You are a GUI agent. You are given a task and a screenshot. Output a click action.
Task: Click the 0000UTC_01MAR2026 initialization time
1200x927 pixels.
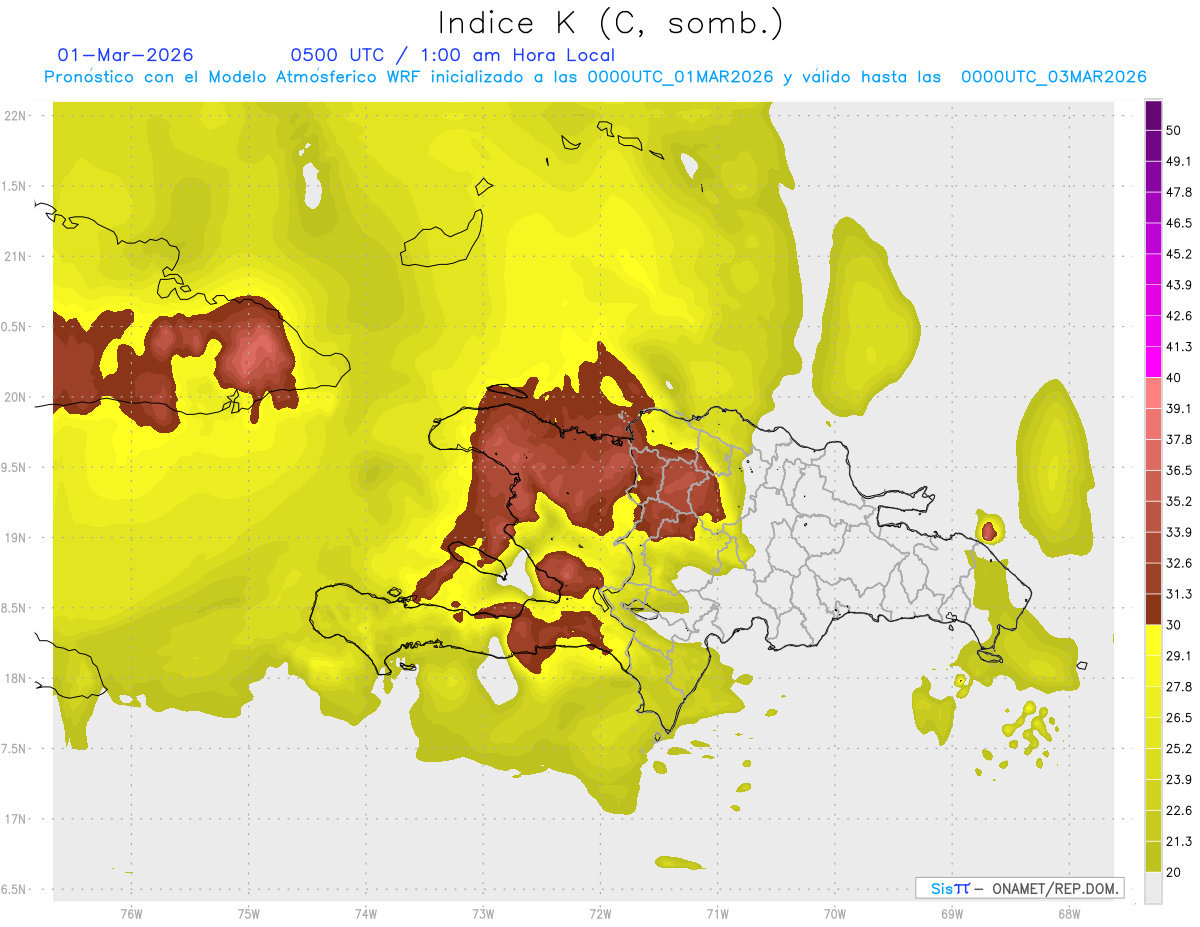[680, 77]
